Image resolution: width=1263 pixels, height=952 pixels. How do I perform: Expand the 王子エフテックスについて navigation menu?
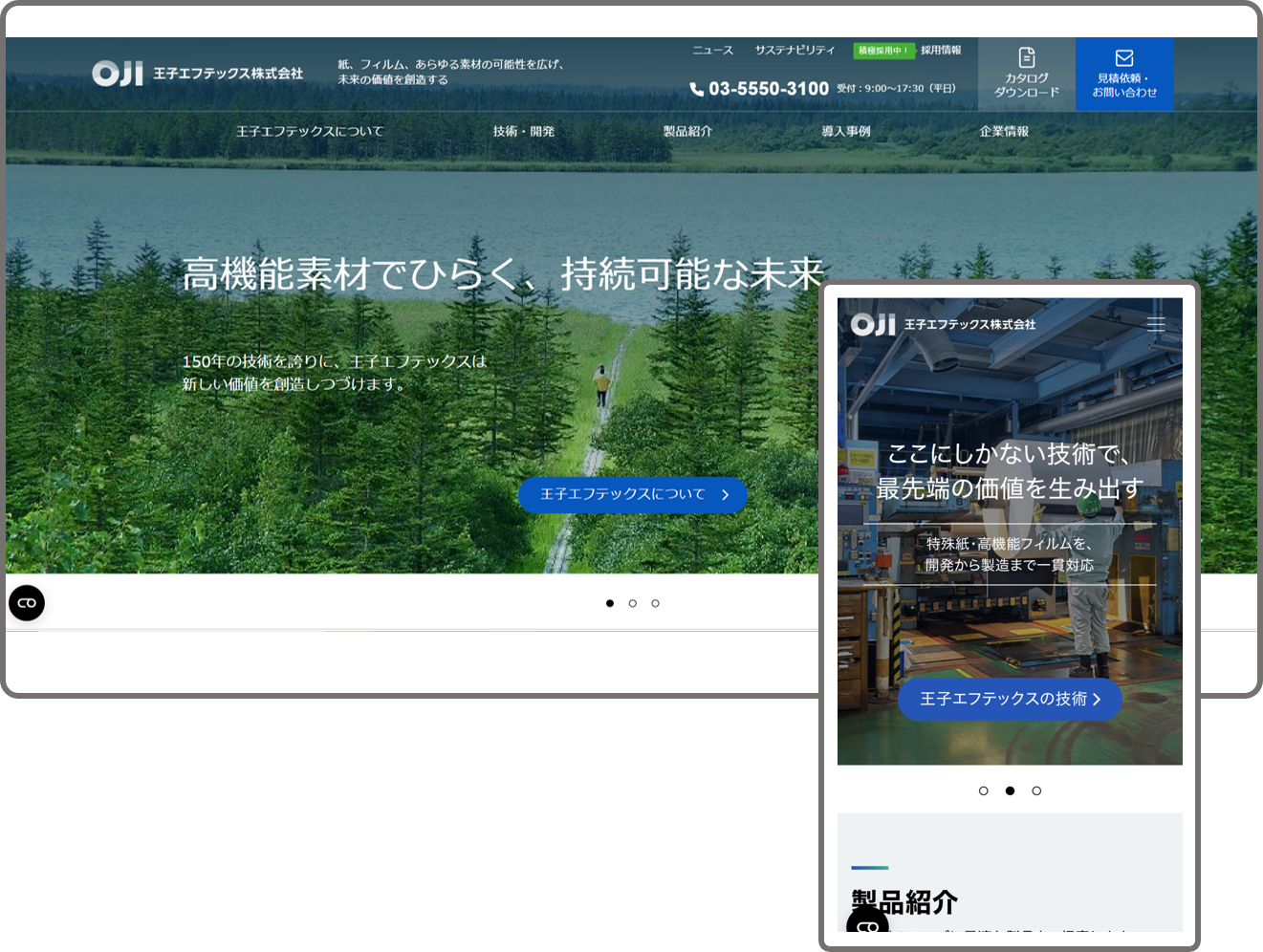pyautogui.click(x=309, y=132)
